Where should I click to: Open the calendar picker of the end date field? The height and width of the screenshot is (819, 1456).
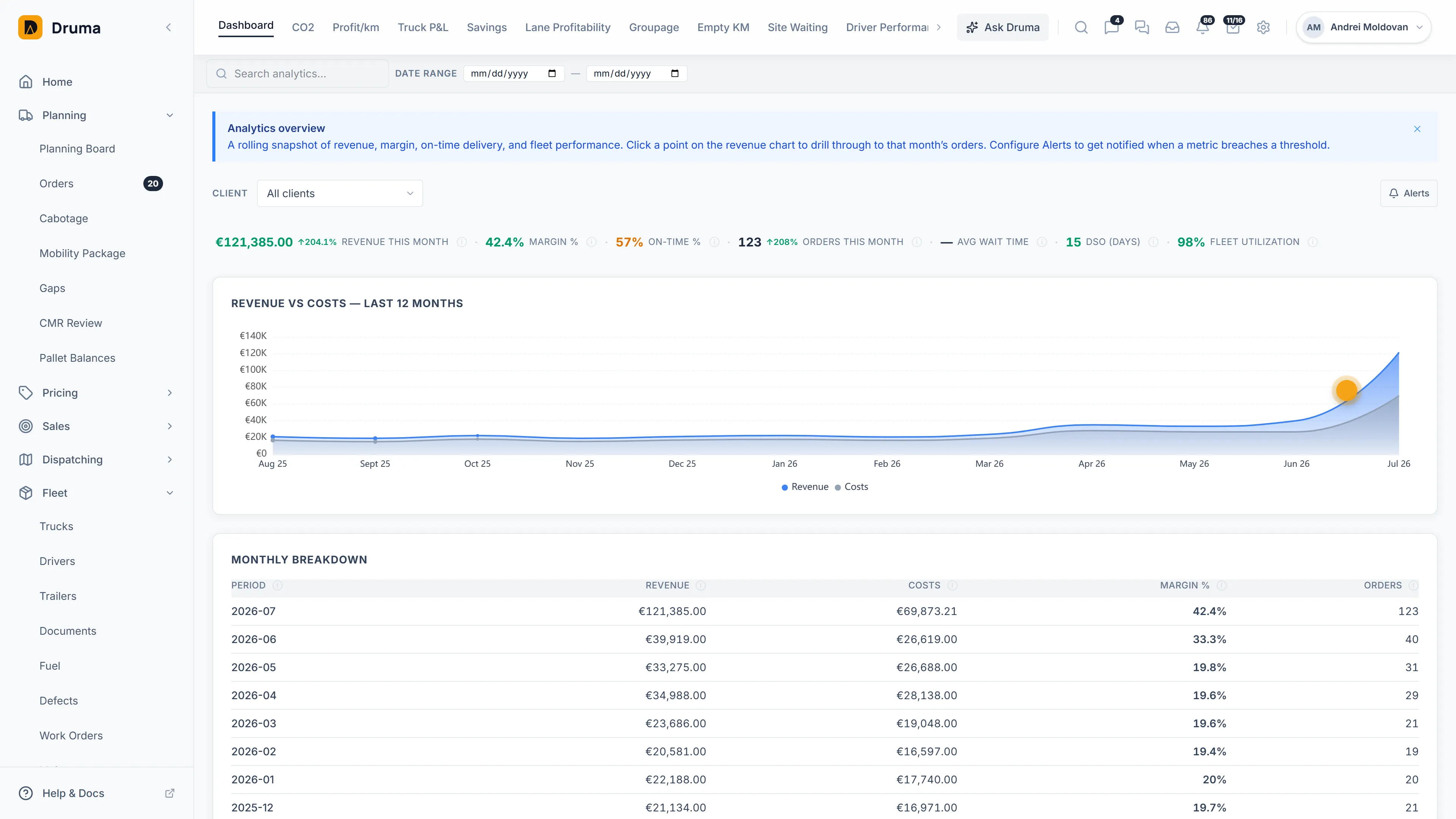(675, 74)
